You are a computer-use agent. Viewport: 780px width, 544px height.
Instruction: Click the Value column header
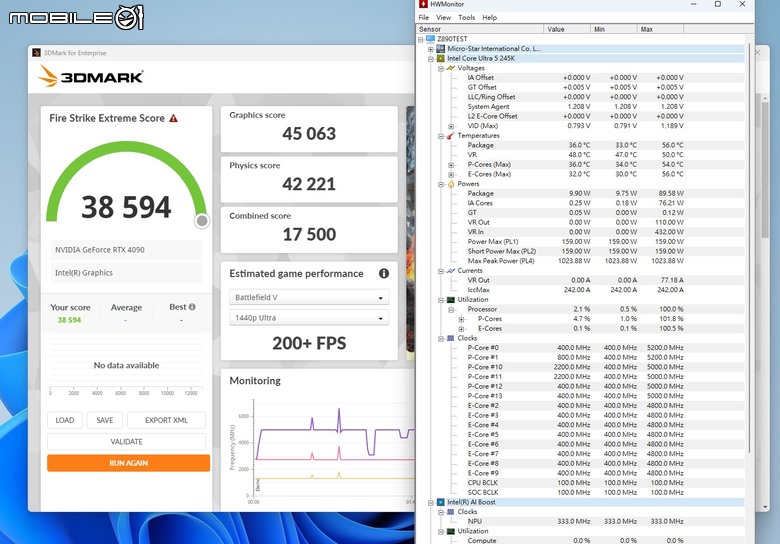point(567,29)
